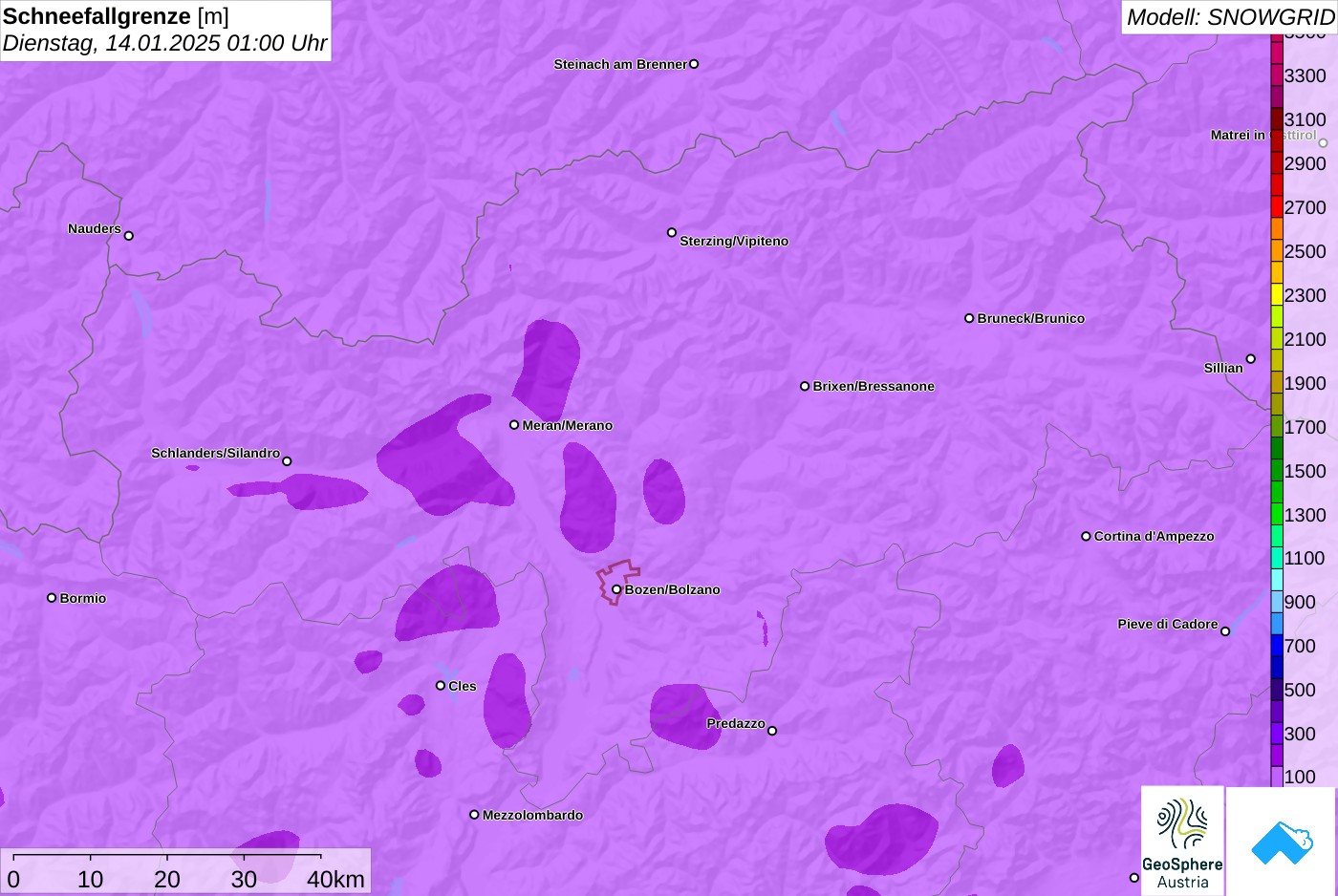1338x896 pixels.
Task: Click the yellow-green swatch beside 2300
Action: 1277,295
